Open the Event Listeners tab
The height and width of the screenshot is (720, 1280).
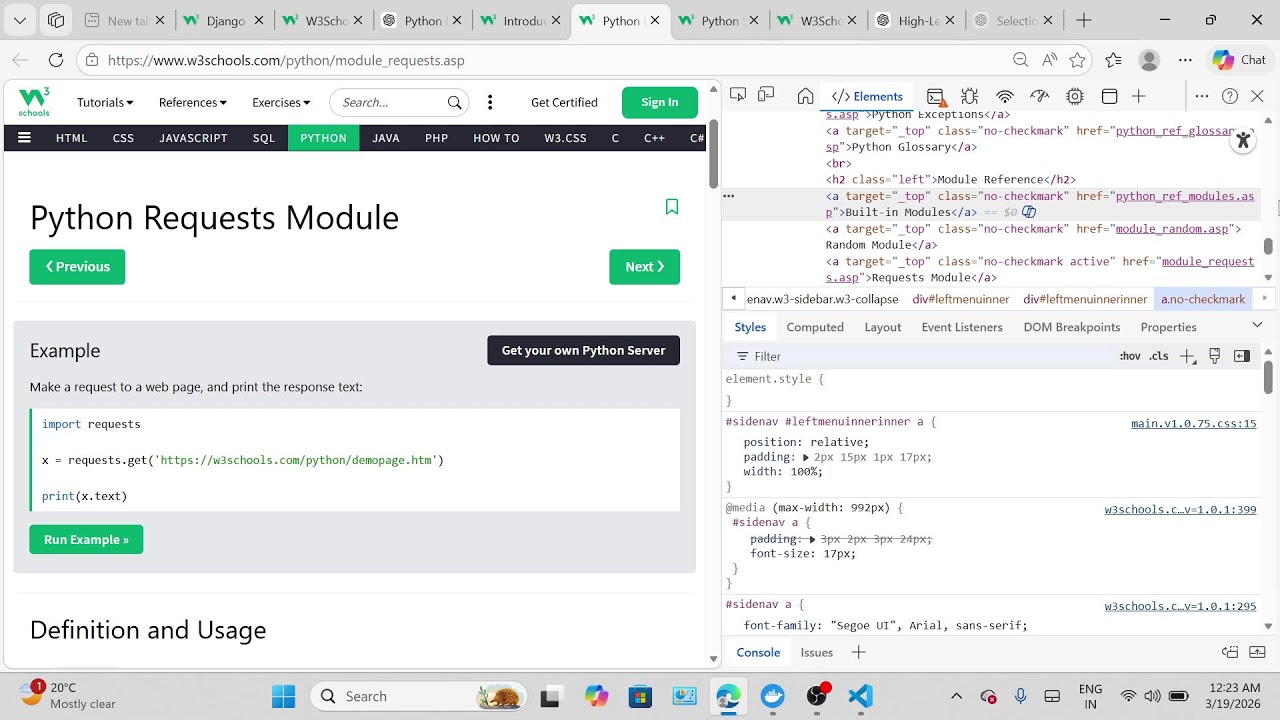coord(962,327)
